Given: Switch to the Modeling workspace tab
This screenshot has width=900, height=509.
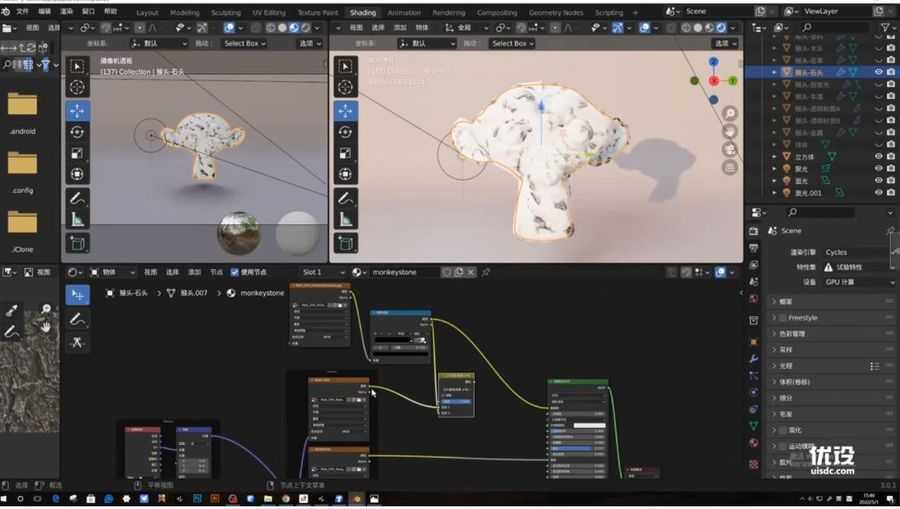Looking at the screenshot, I should point(185,12).
